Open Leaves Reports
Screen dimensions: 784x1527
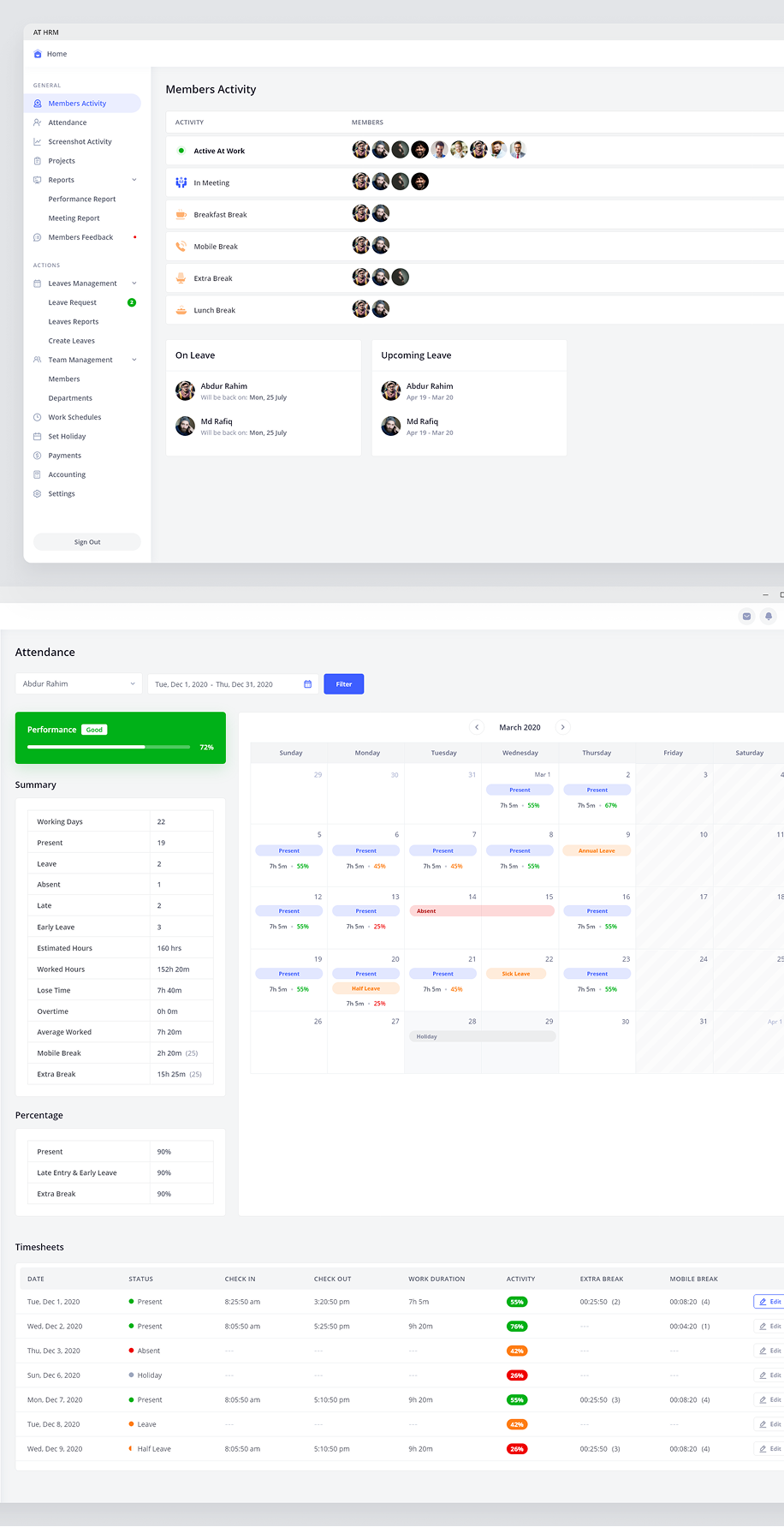click(74, 322)
